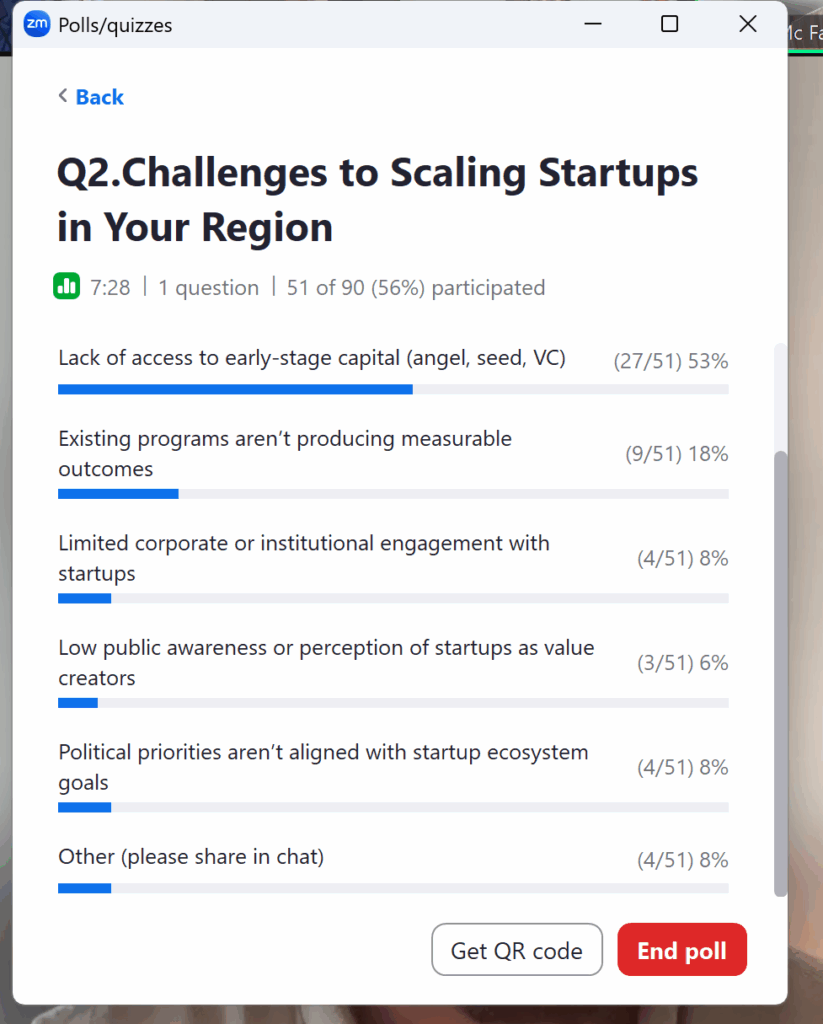The height and width of the screenshot is (1024, 823).
Task: Click the 'Political priorities aren't aligned' option
Action: point(323,766)
